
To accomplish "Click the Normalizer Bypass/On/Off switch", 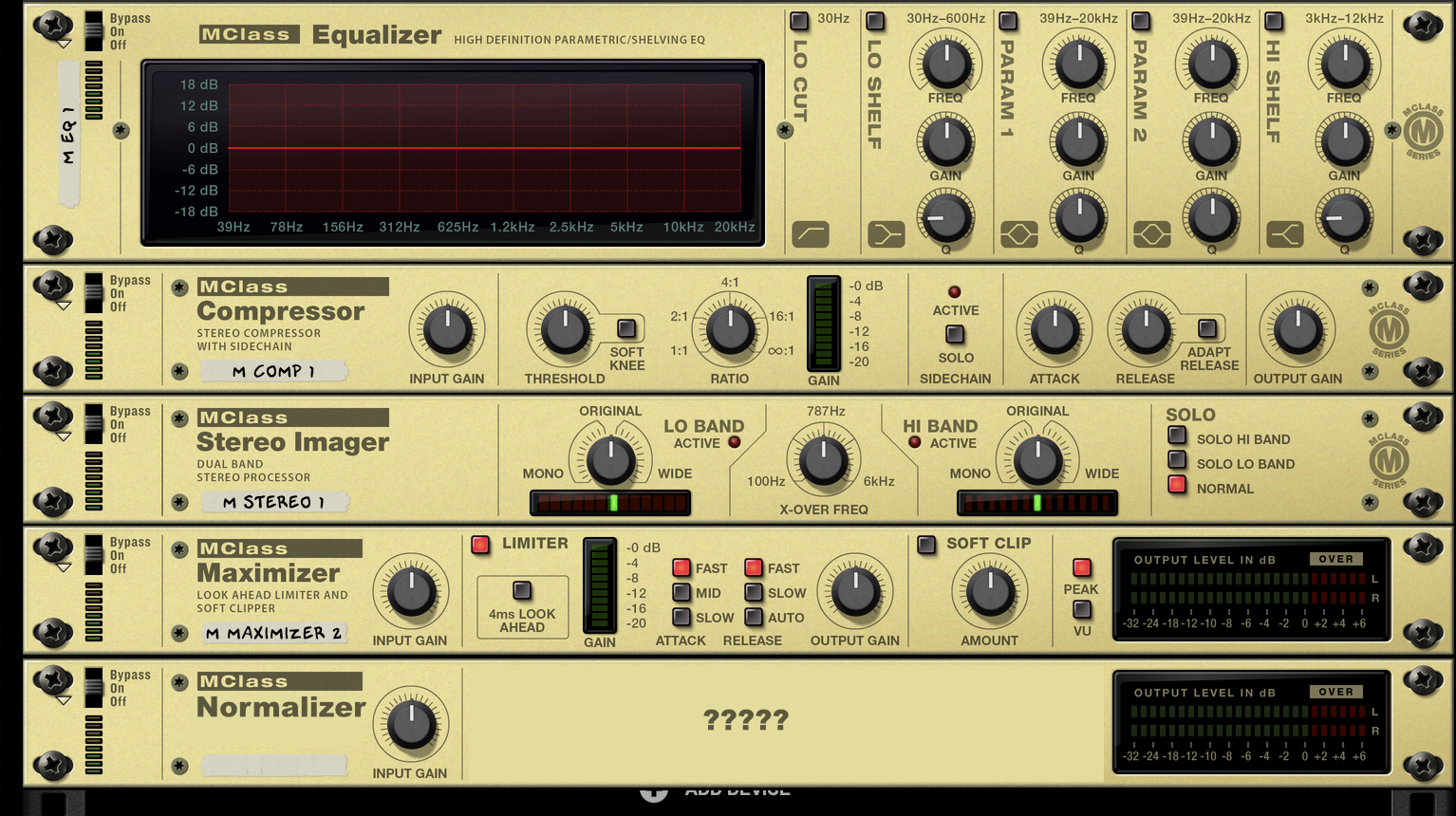I will pyautogui.click(x=93, y=688).
